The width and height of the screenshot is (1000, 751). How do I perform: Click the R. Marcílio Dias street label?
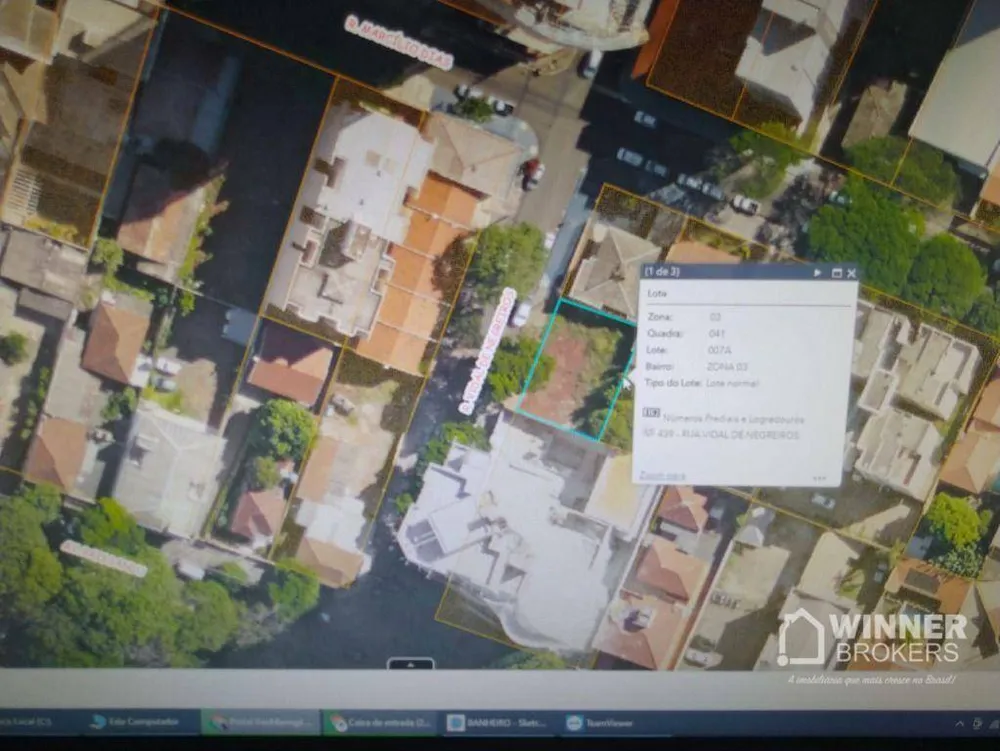pos(399,43)
